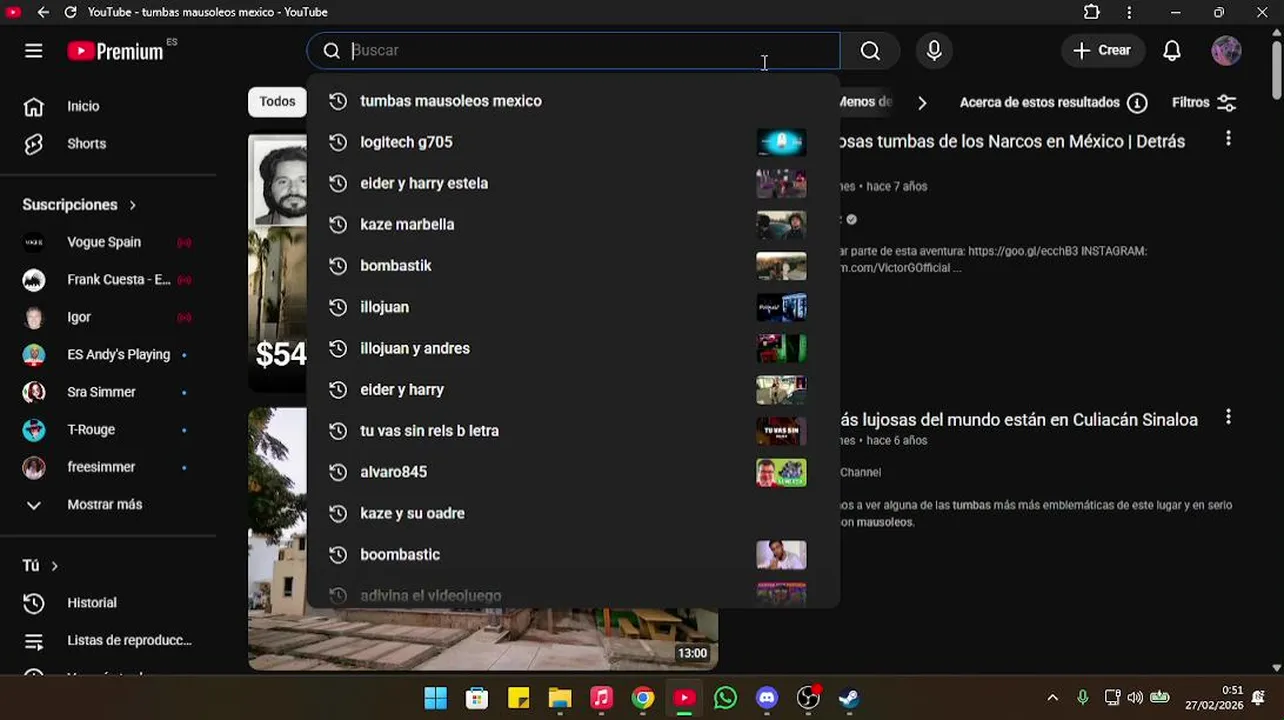Start voice search with microphone
1284x720 pixels.
pyautogui.click(x=934, y=51)
